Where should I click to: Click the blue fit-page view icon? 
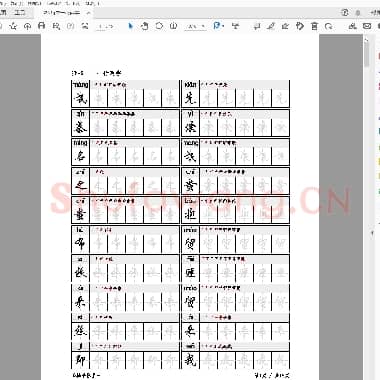coord(217,26)
